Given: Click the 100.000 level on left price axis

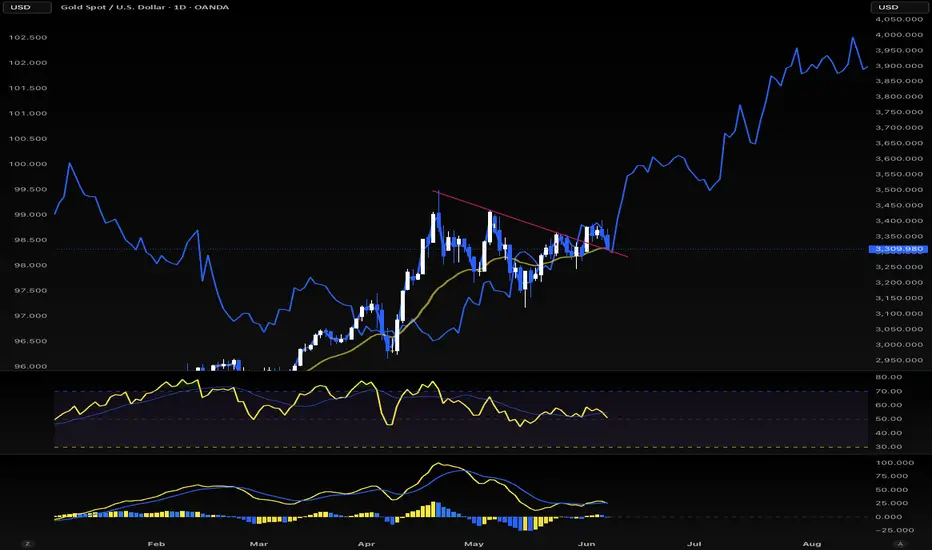Looking at the screenshot, I should [x=27, y=164].
